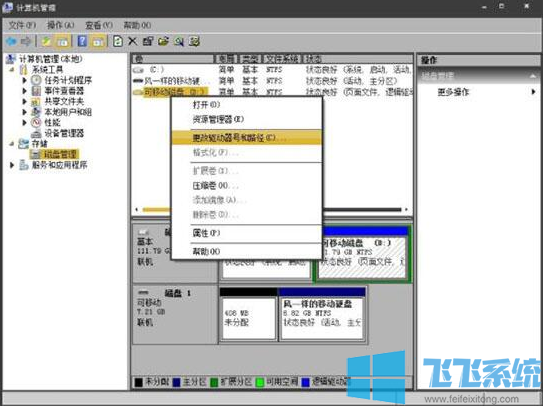Click the magnifier search toolbar icon
543x406 pixels.
click(x=179, y=42)
